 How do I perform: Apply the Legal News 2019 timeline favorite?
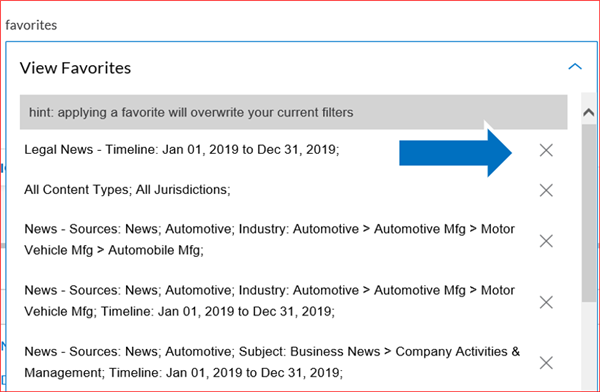pyautogui.click(x=181, y=149)
